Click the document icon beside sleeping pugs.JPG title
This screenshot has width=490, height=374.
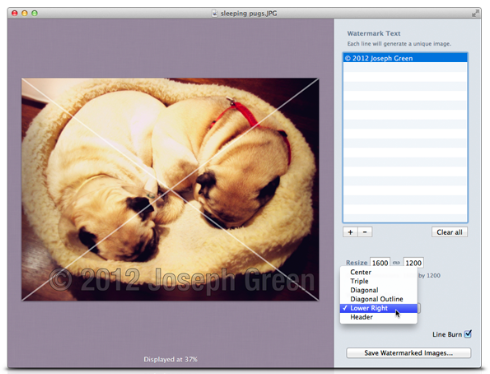tap(215, 13)
